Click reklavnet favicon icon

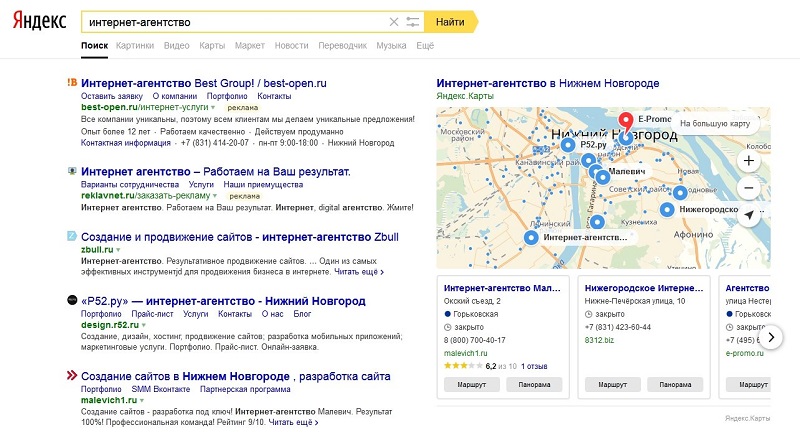pos(72,171)
